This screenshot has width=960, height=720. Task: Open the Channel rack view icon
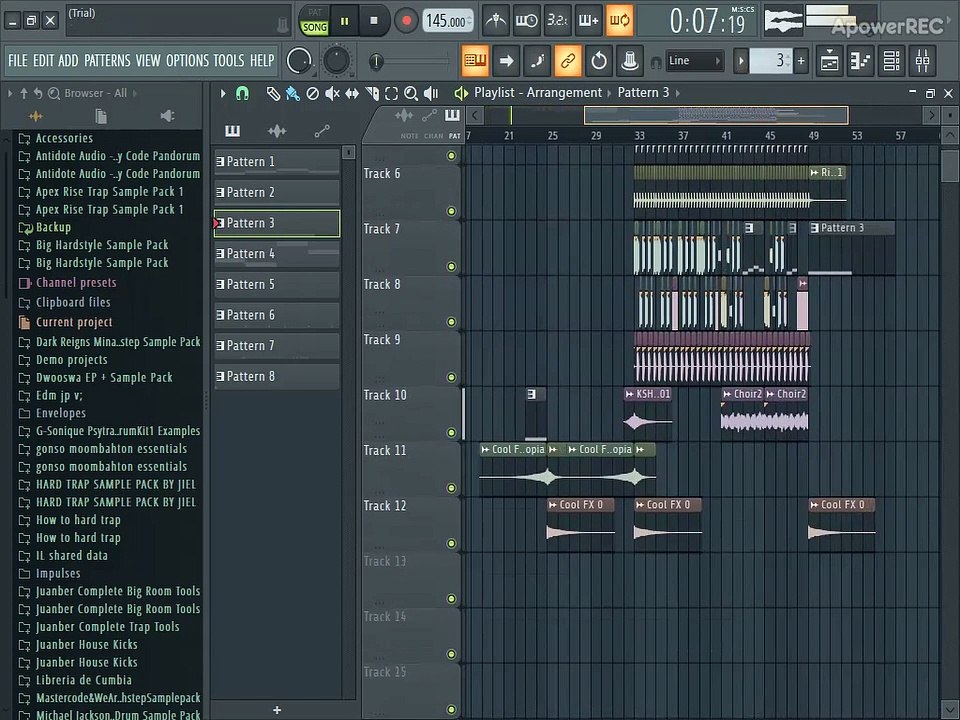[x=891, y=61]
